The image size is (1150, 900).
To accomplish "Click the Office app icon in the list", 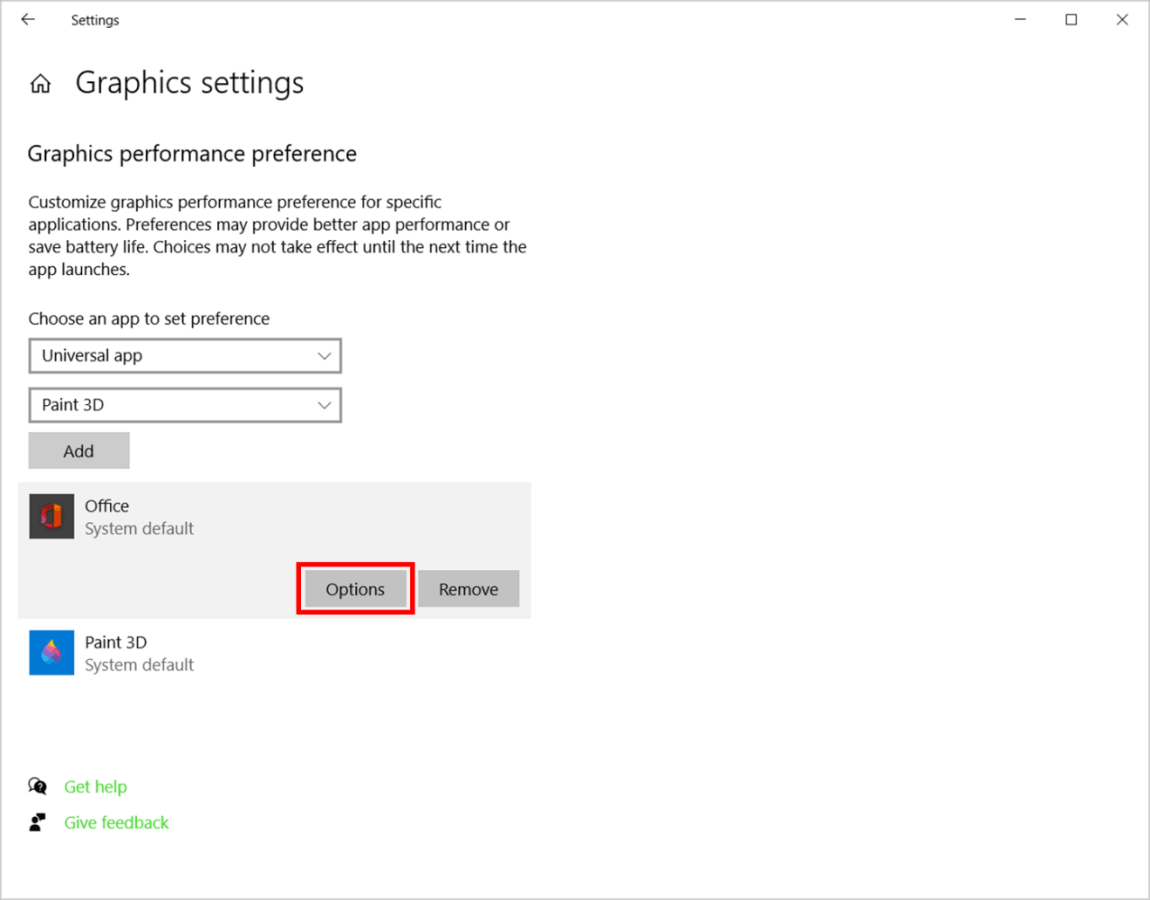I will (51, 516).
